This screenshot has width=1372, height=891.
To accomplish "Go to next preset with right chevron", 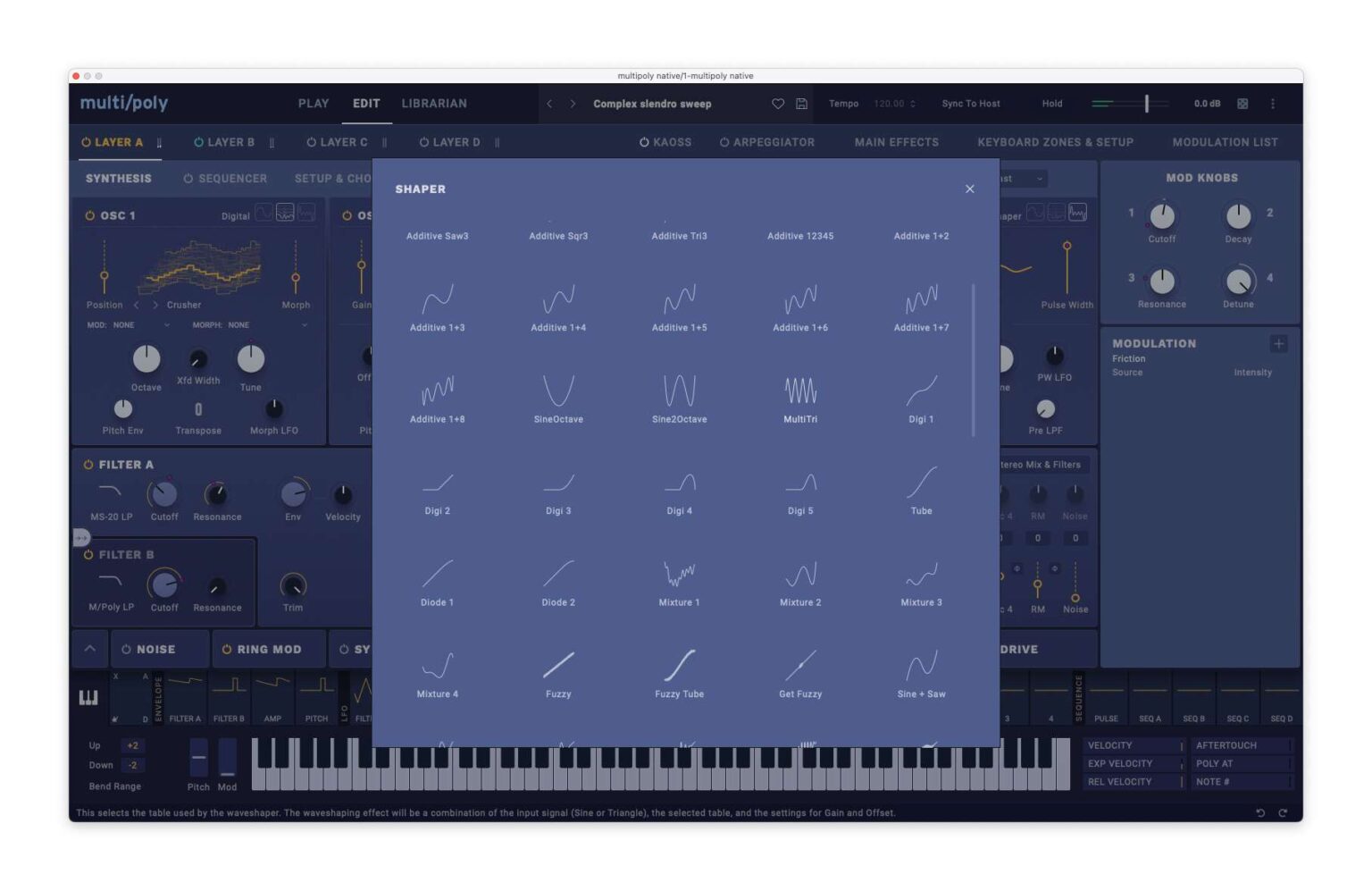I will (573, 104).
